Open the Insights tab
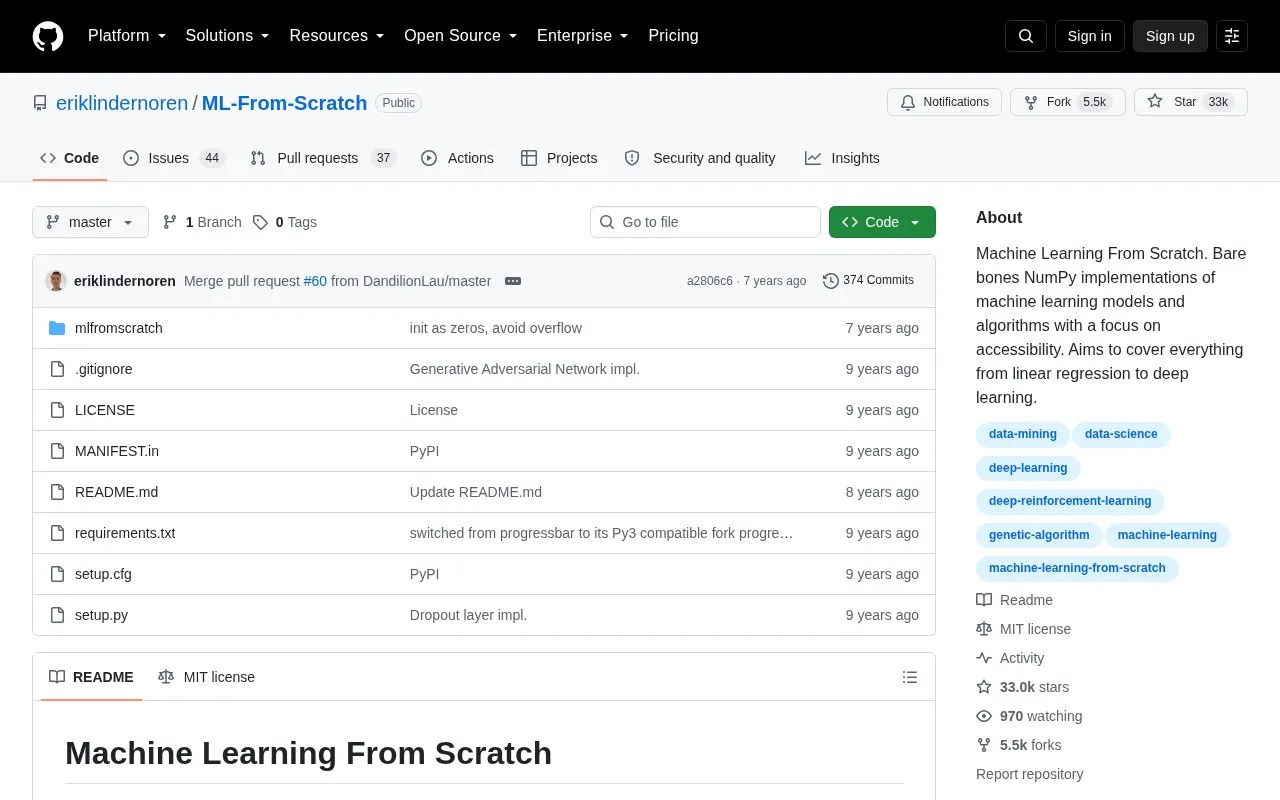The image size is (1280, 800). coord(842,158)
